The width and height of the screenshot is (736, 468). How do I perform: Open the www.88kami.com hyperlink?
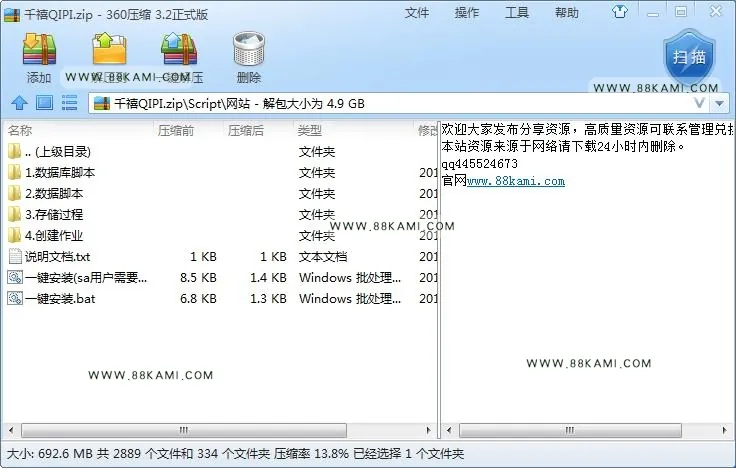coord(516,181)
